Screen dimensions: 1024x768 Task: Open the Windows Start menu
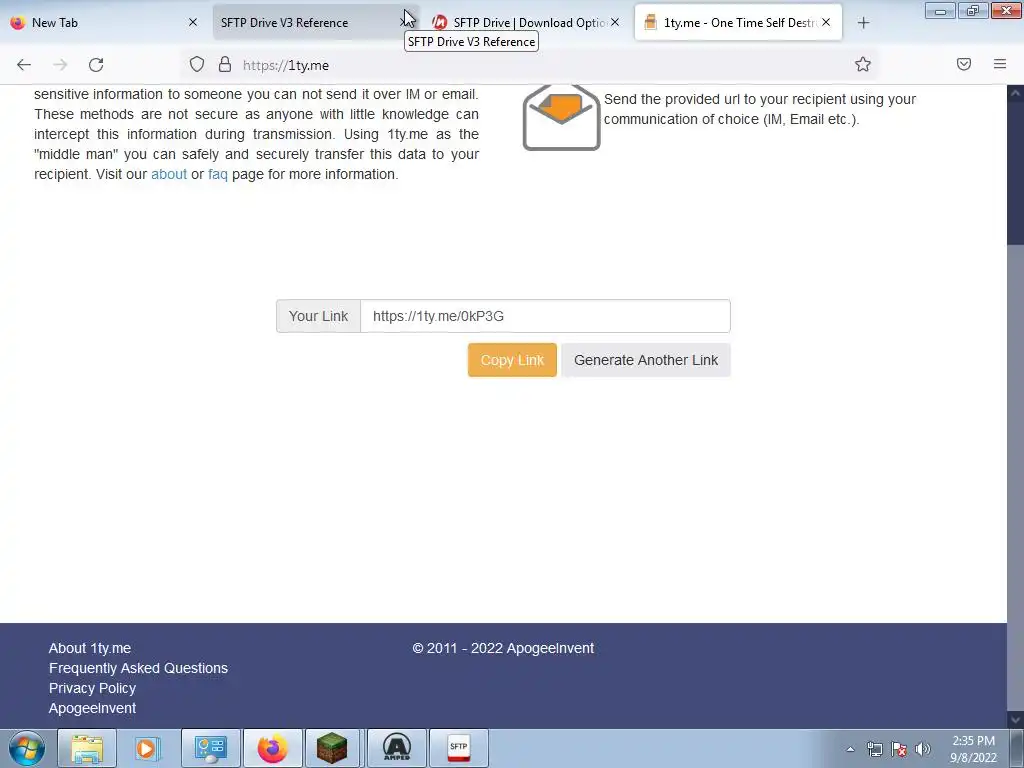point(27,748)
